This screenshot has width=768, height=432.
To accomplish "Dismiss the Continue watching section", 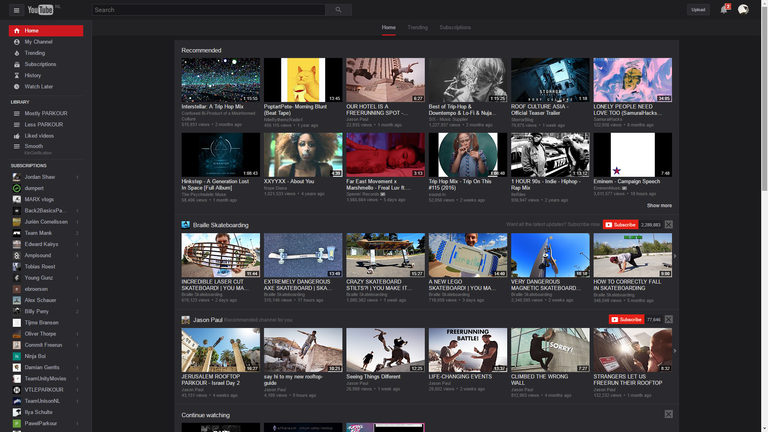I will (669, 414).
